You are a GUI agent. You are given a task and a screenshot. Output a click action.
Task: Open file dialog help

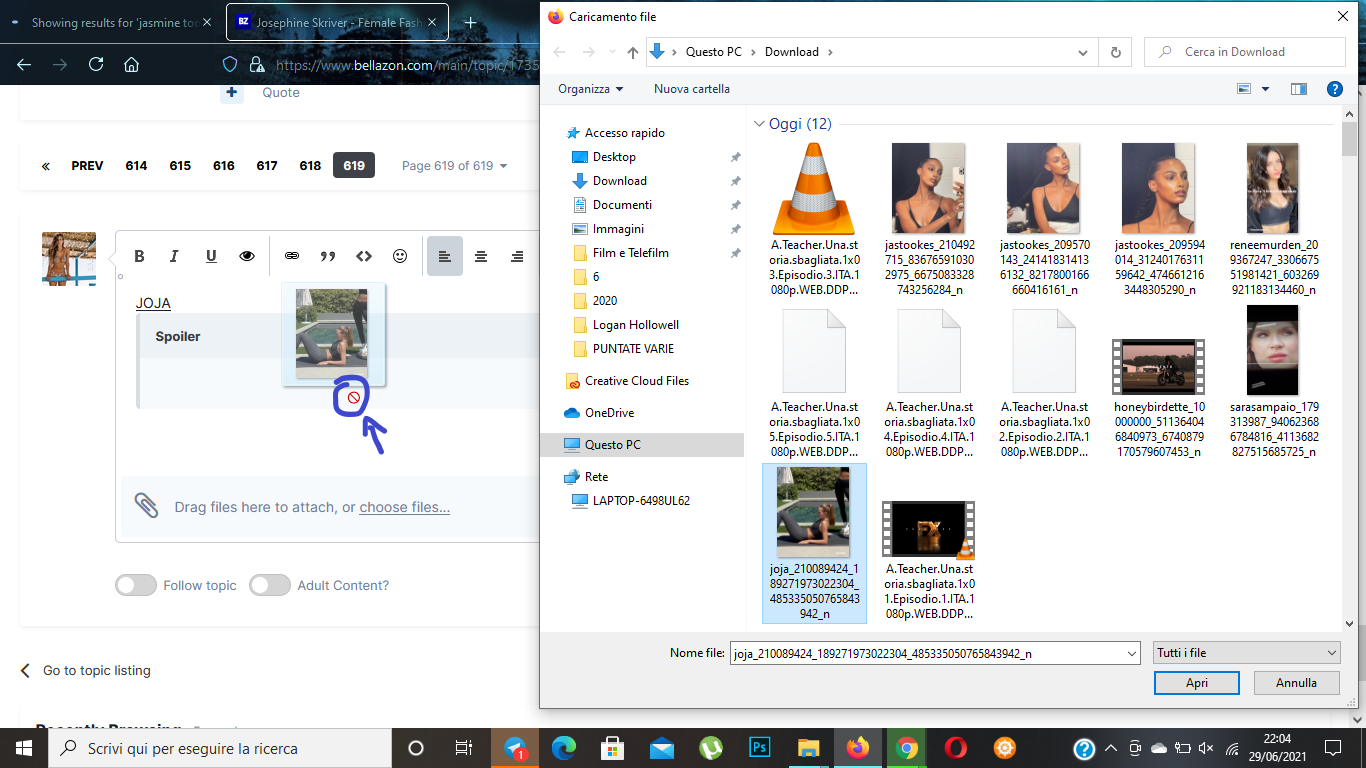pyautogui.click(x=1334, y=89)
